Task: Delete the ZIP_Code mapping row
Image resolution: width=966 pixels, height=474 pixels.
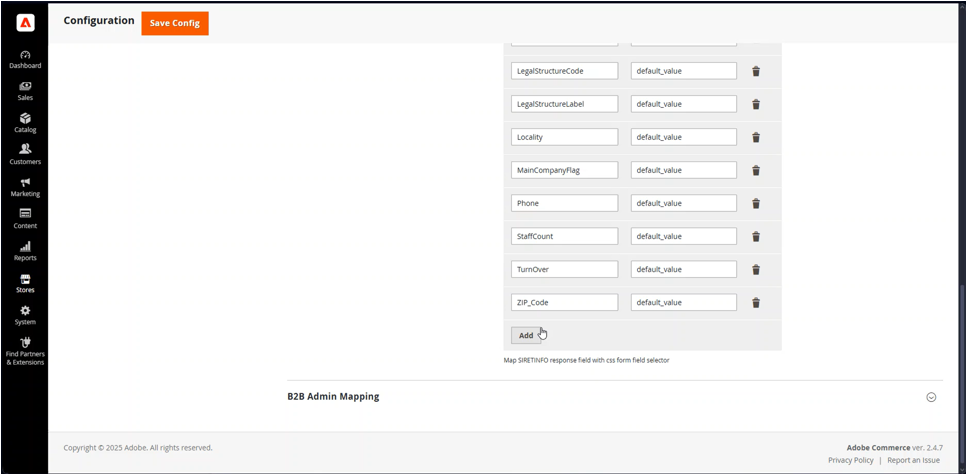Action: pos(756,302)
